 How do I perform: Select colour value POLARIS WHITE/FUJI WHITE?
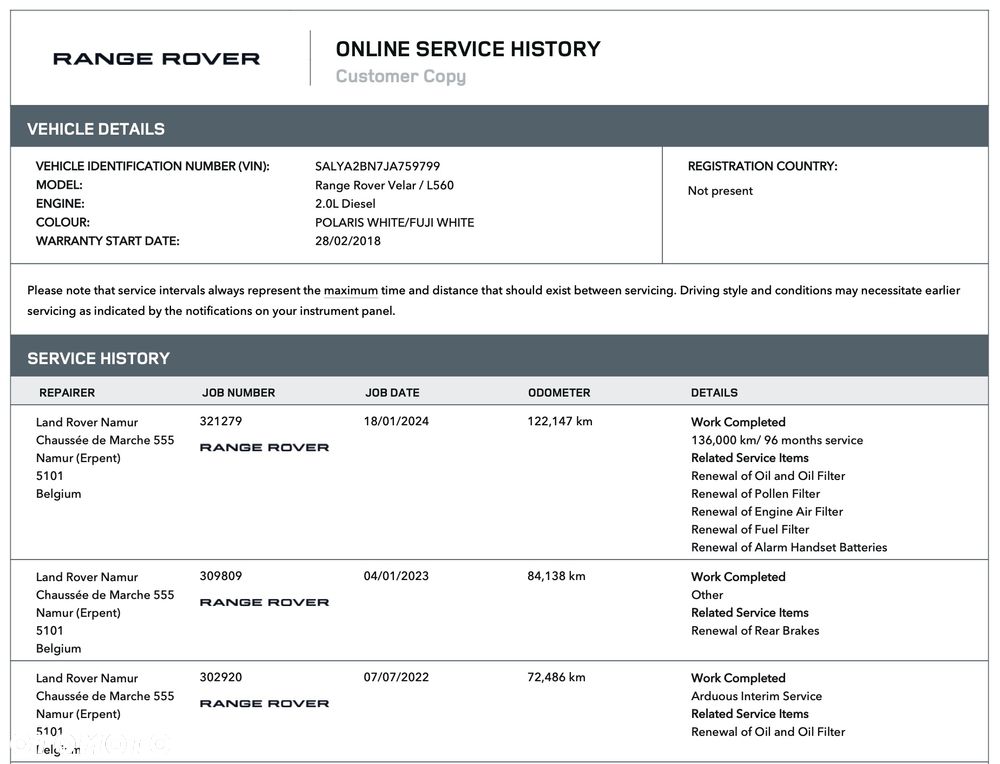[395, 223]
